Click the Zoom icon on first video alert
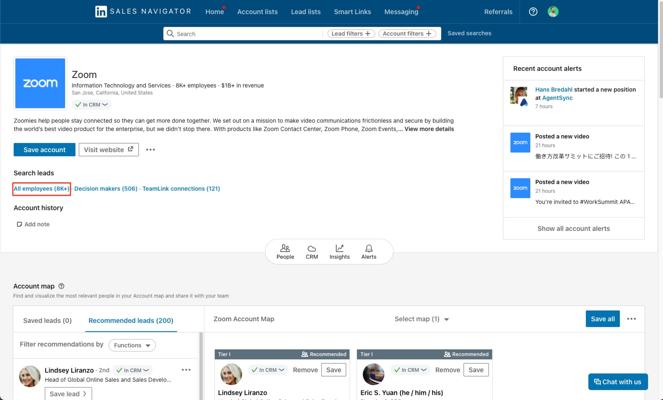 click(x=520, y=142)
